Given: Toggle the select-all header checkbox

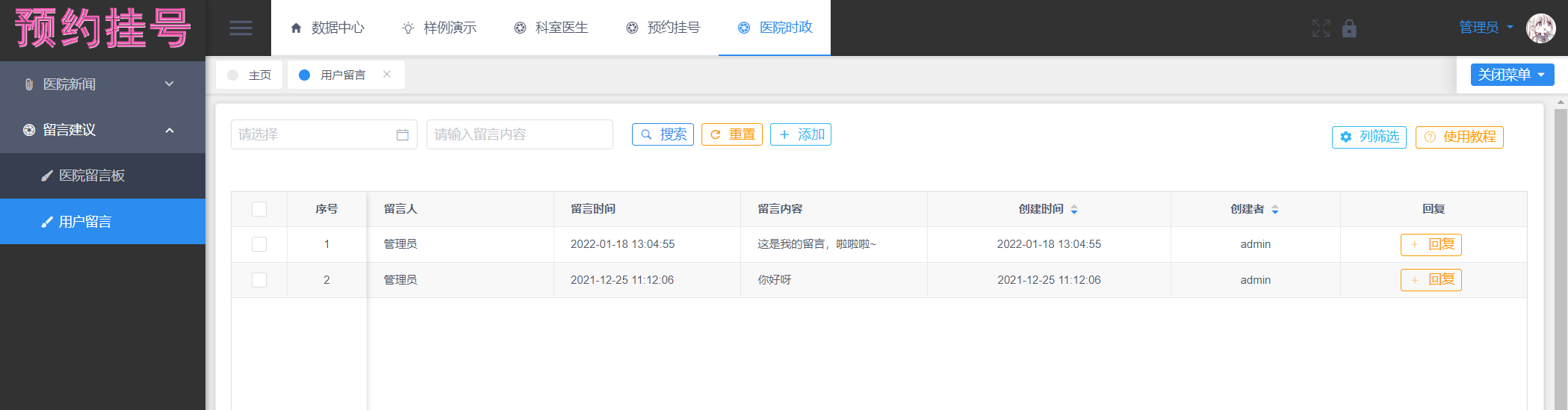Looking at the screenshot, I should pyautogui.click(x=259, y=209).
